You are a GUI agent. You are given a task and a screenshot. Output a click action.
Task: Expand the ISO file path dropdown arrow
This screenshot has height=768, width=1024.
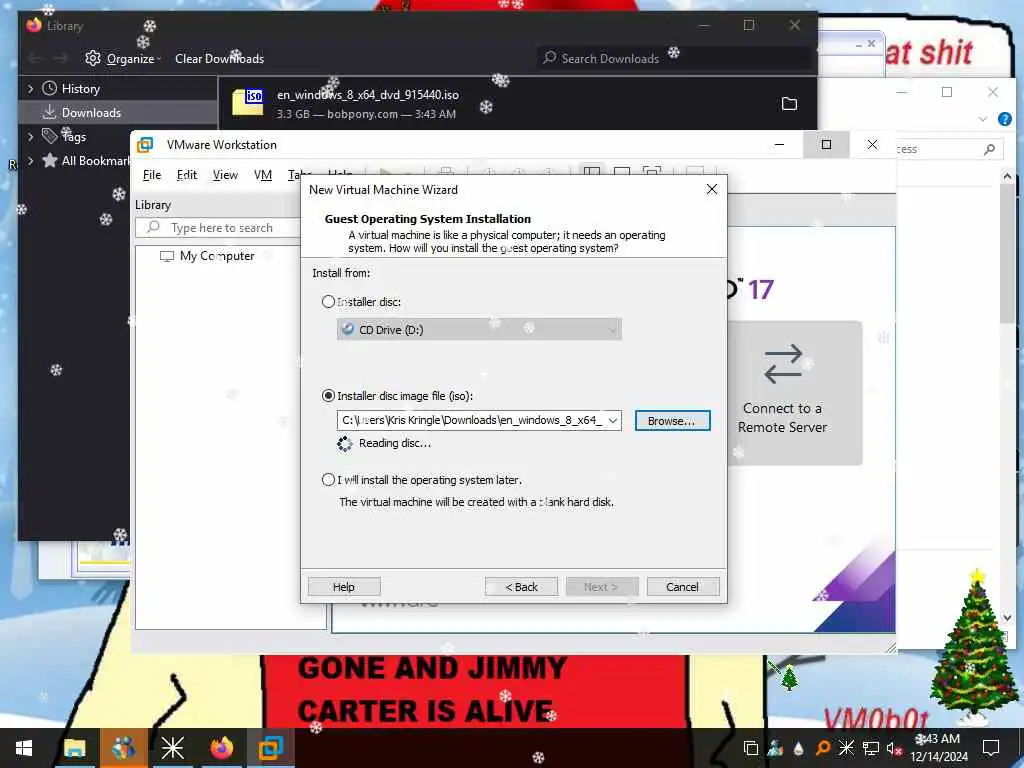(x=613, y=421)
